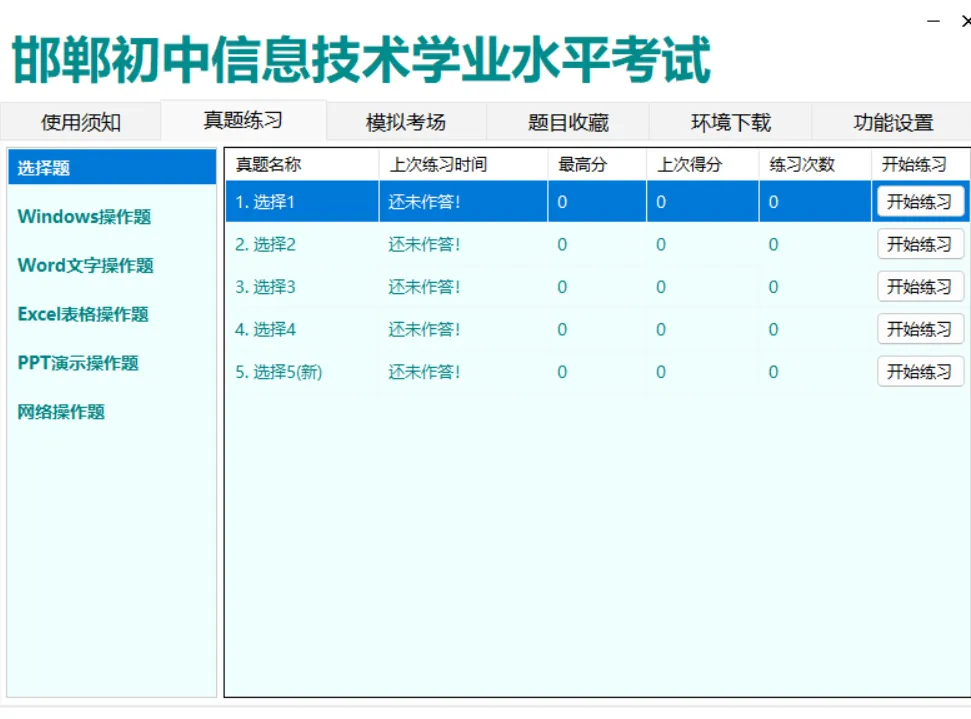The height and width of the screenshot is (719, 971).
Task: Start practicing 选择1 exercise
Action: (x=919, y=201)
